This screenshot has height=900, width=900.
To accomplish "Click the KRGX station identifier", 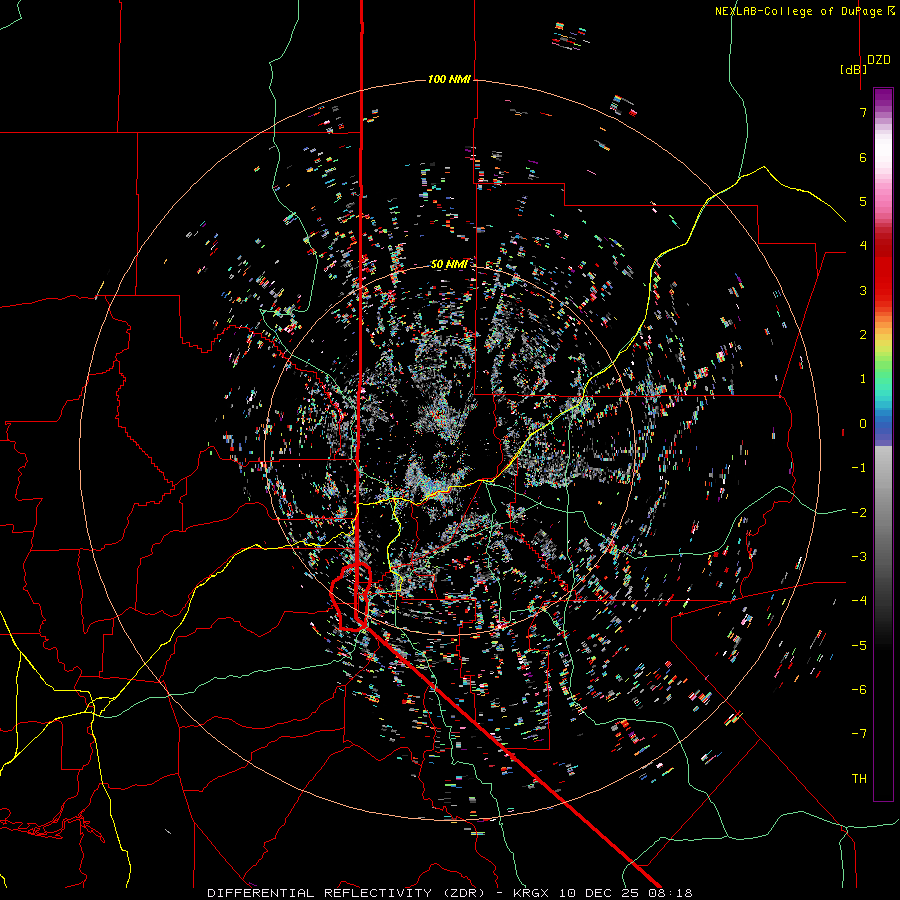I will point(529,893).
